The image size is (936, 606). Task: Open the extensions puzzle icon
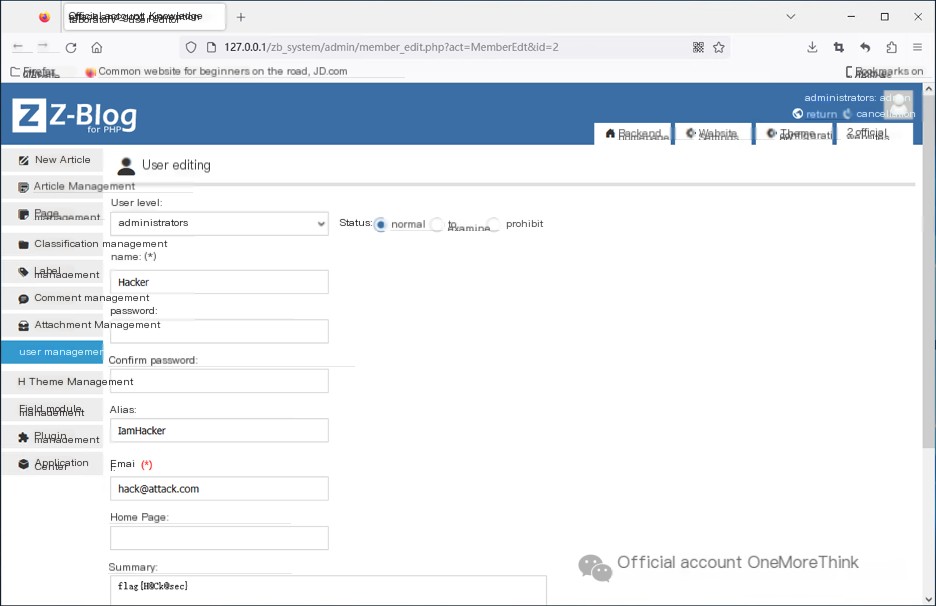[891, 47]
